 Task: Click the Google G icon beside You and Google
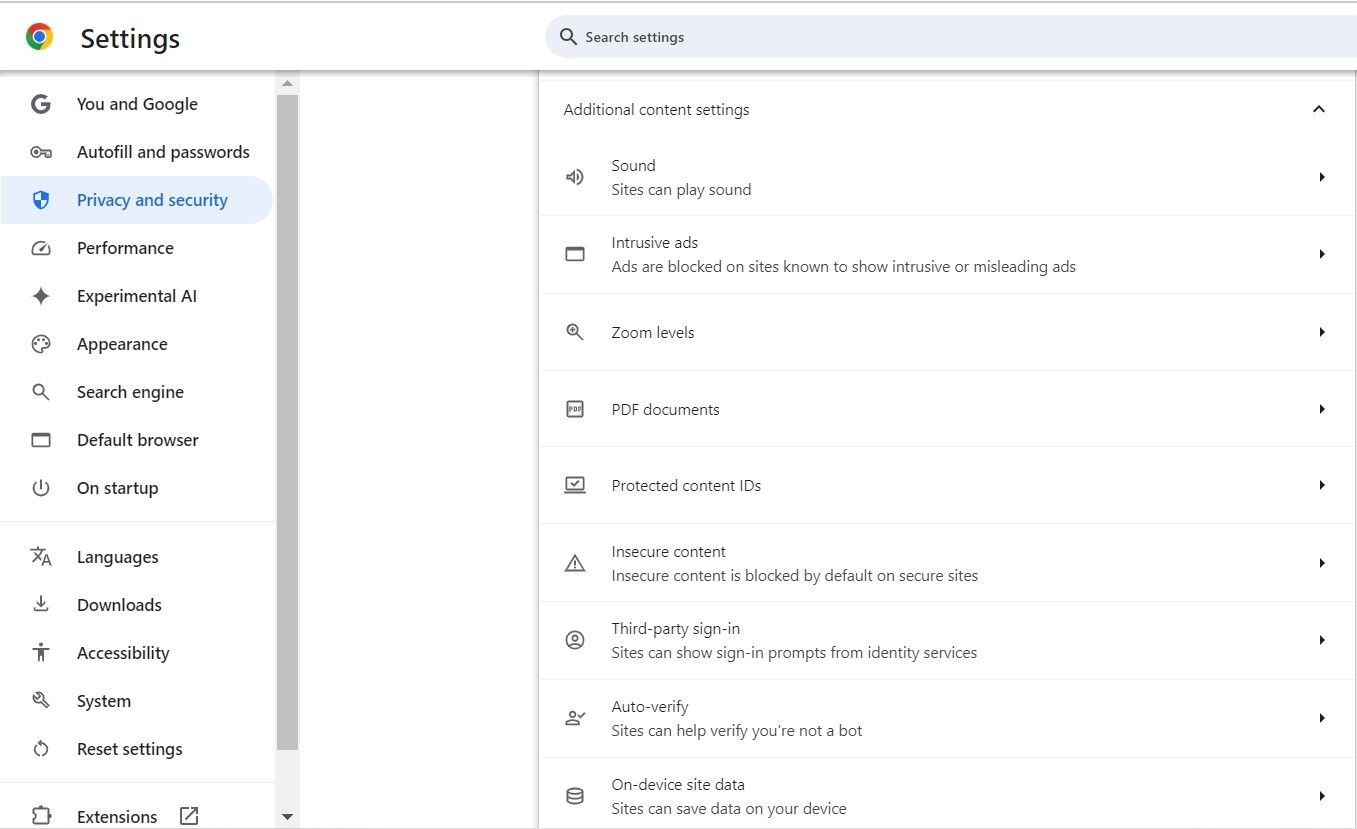pyautogui.click(x=41, y=104)
